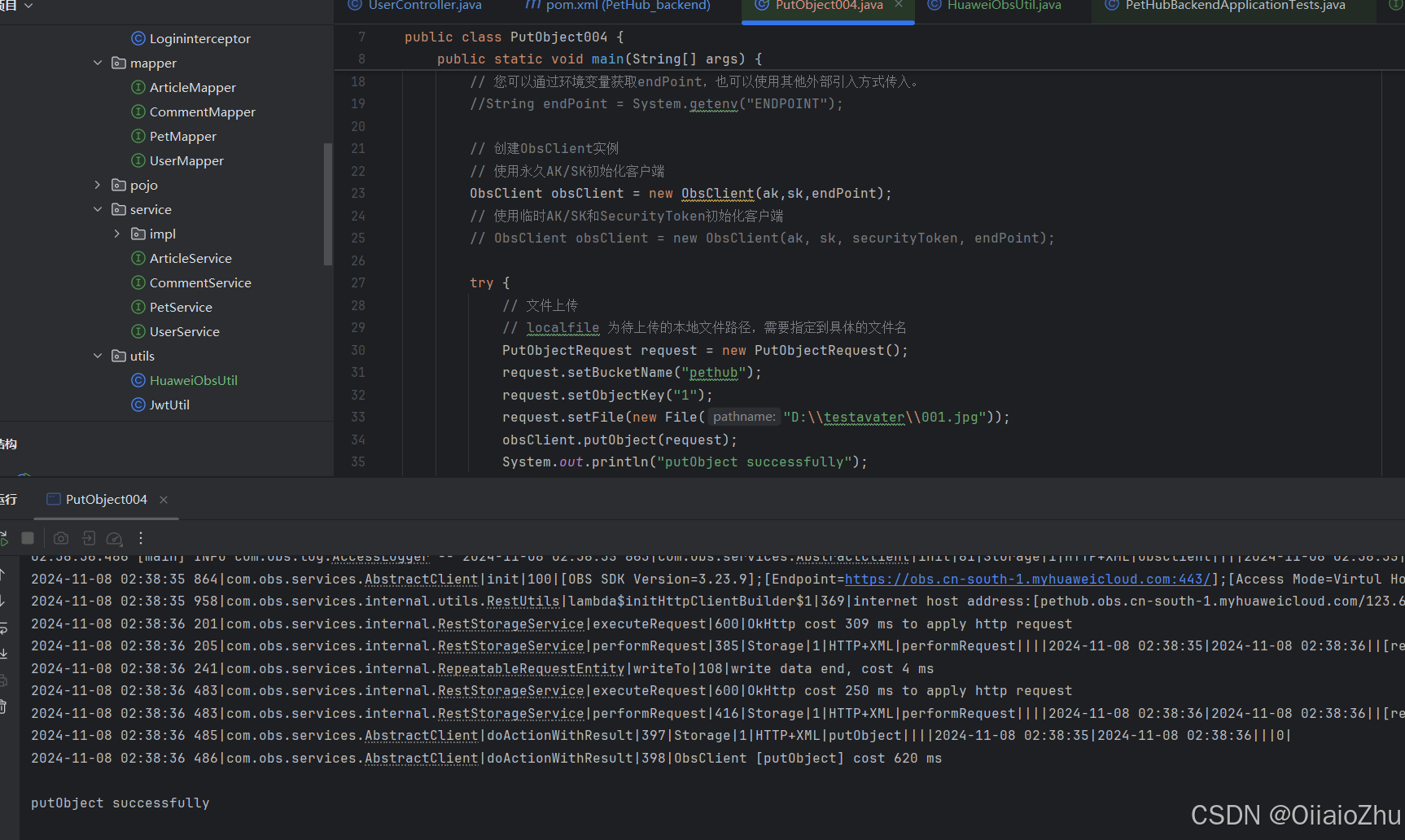The image size is (1405, 840).
Task: Toggle soft-wrap in the console output
Action: 3,628
